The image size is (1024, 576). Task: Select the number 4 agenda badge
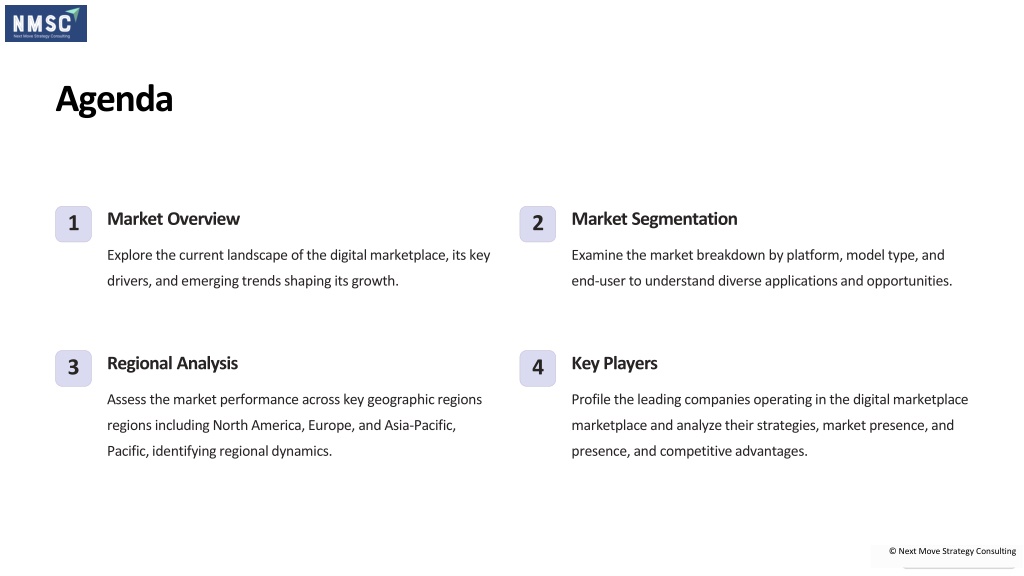coord(537,368)
